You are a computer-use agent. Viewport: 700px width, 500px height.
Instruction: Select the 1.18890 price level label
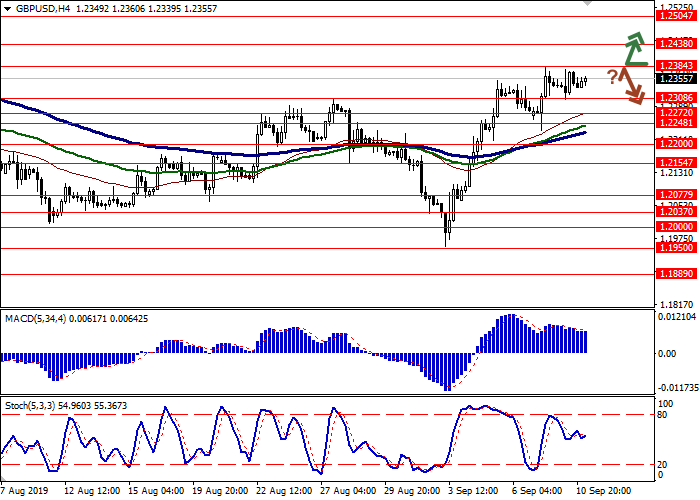[676, 272]
